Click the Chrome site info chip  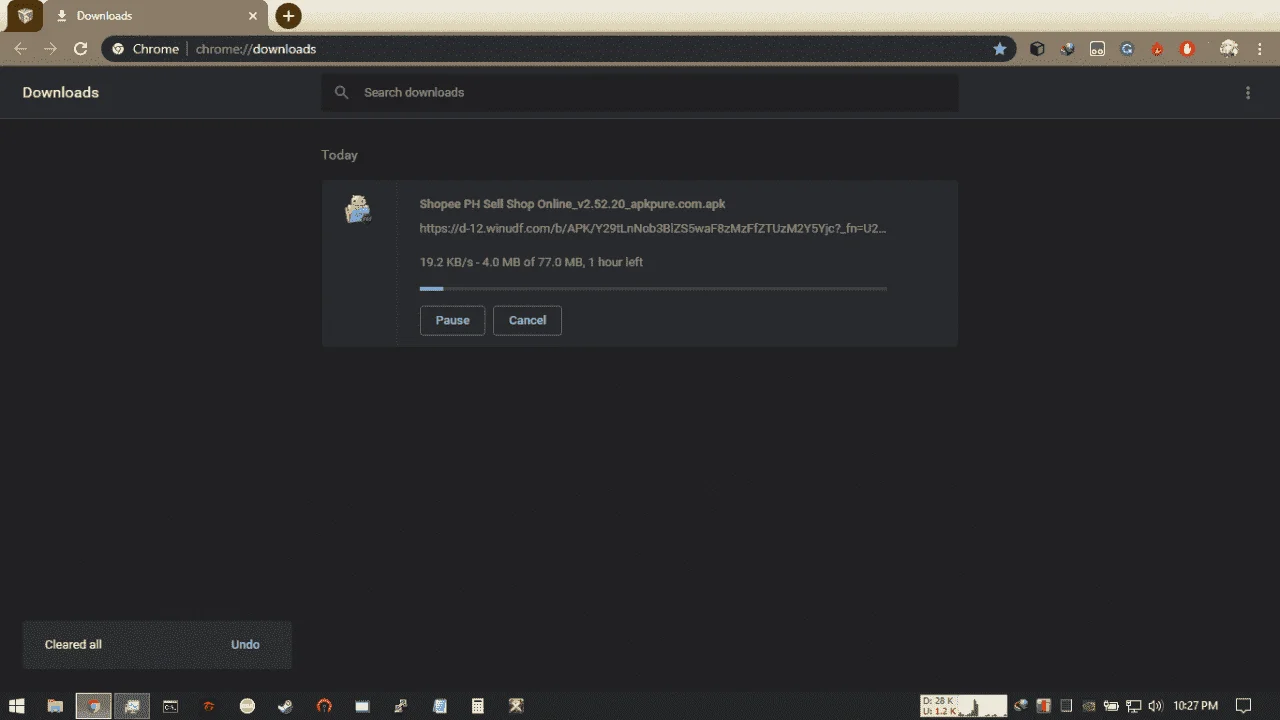(x=146, y=48)
